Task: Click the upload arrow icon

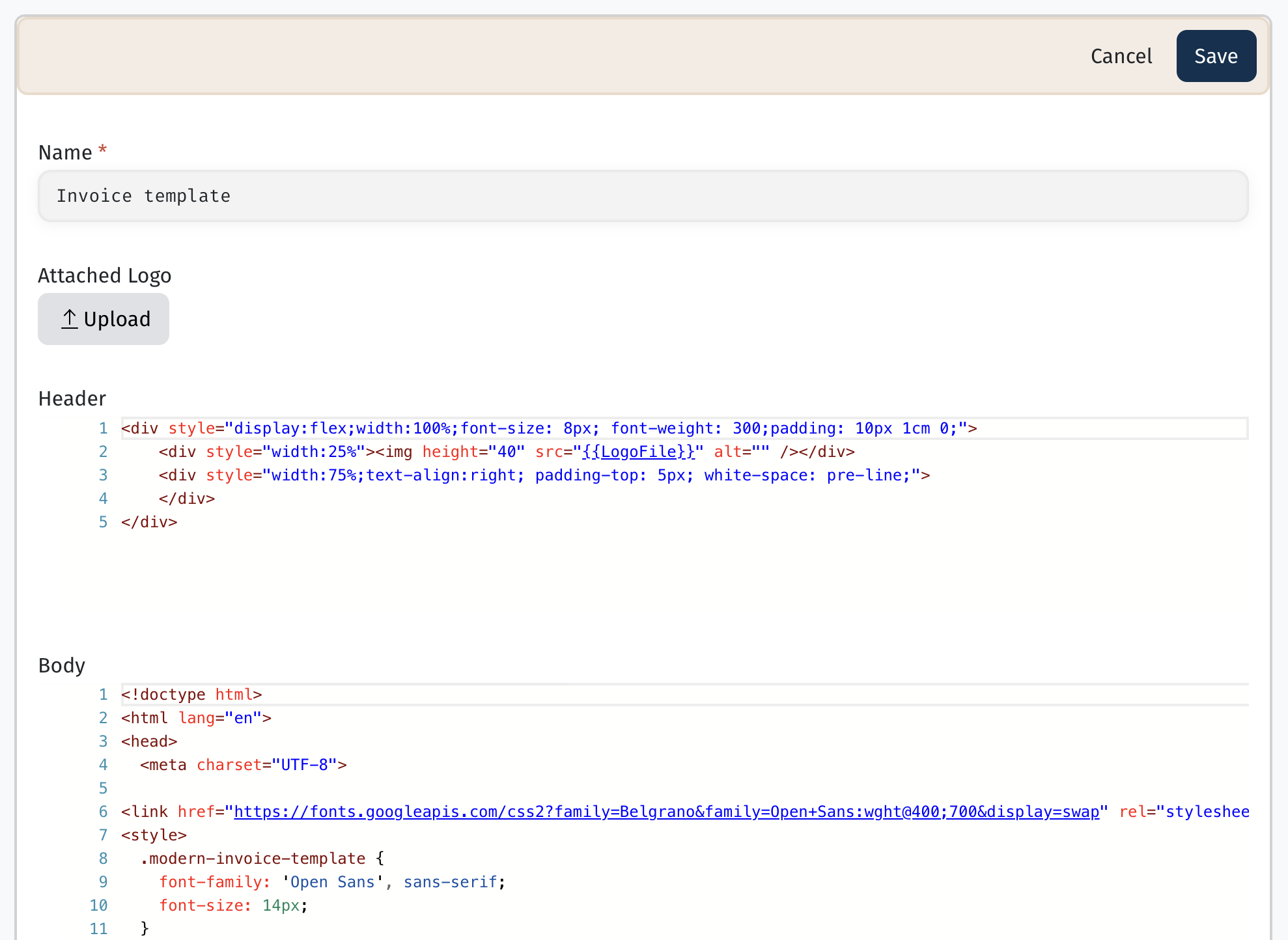Action: point(70,319)
